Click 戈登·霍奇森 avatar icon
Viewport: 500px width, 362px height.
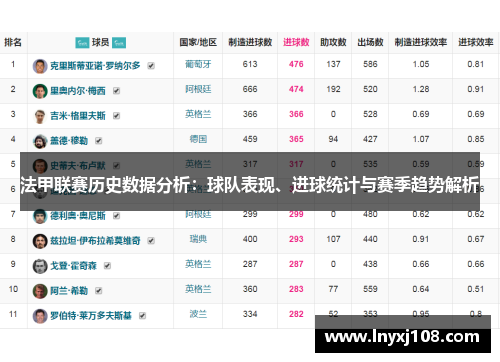point(40,266)
